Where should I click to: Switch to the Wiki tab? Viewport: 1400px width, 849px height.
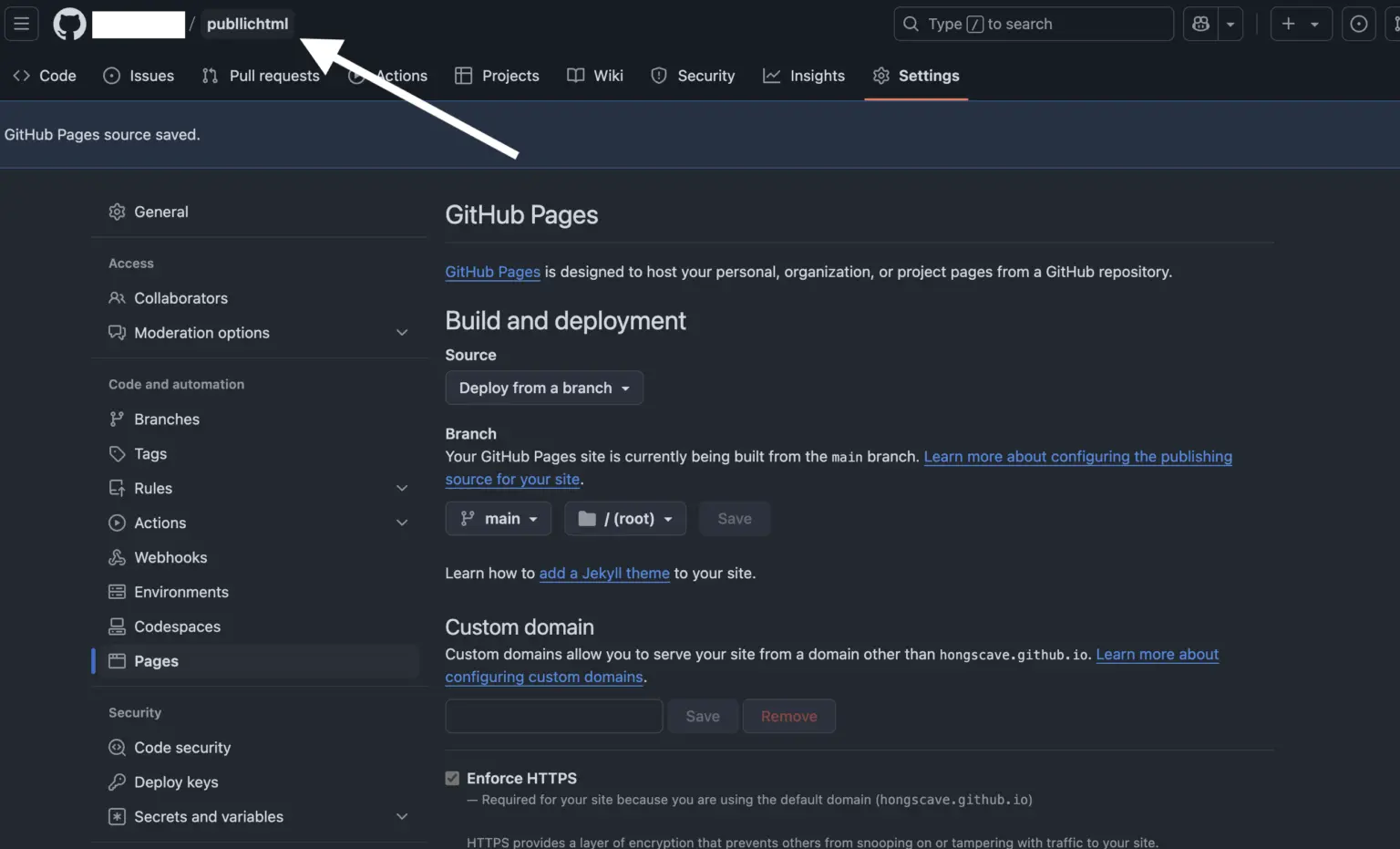(595, 76)
